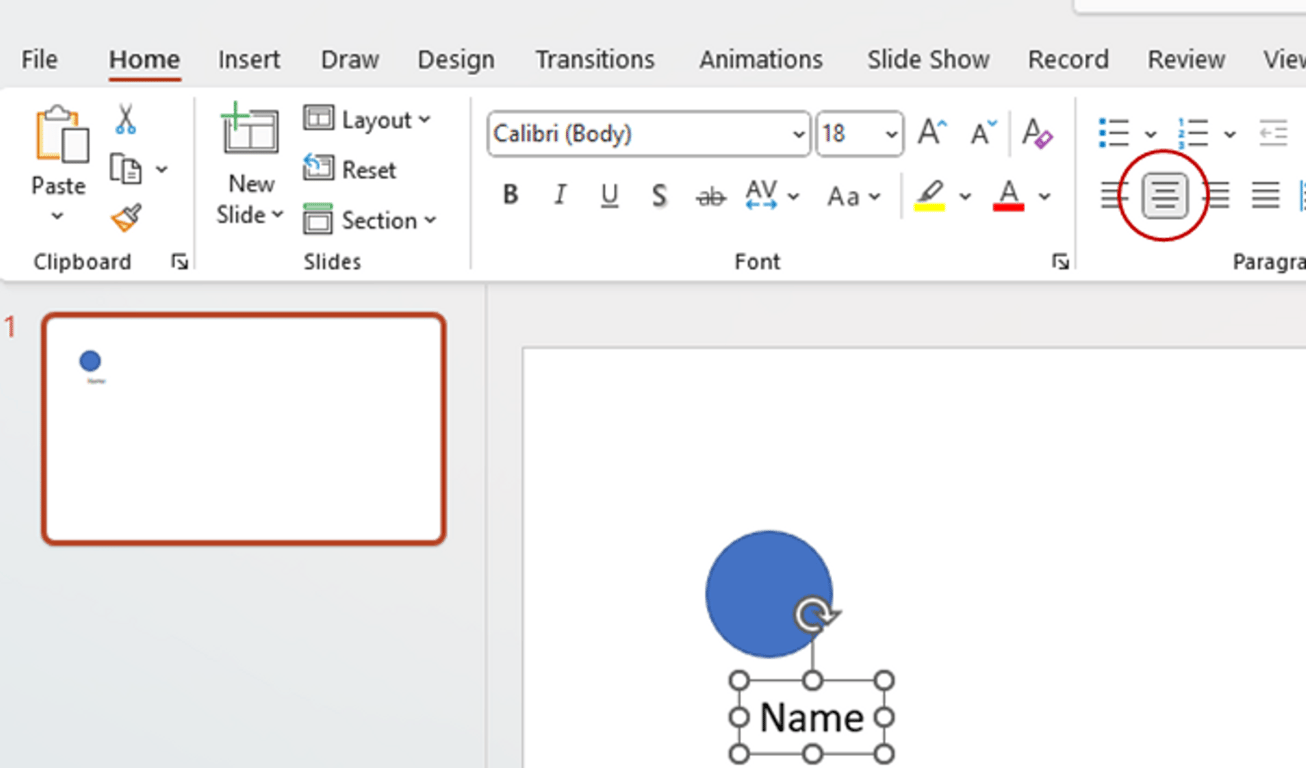Image resolution: width=1306 pixels, height=768 pixels.
Task: Open the File tab
Action: (x=40, y=60)
